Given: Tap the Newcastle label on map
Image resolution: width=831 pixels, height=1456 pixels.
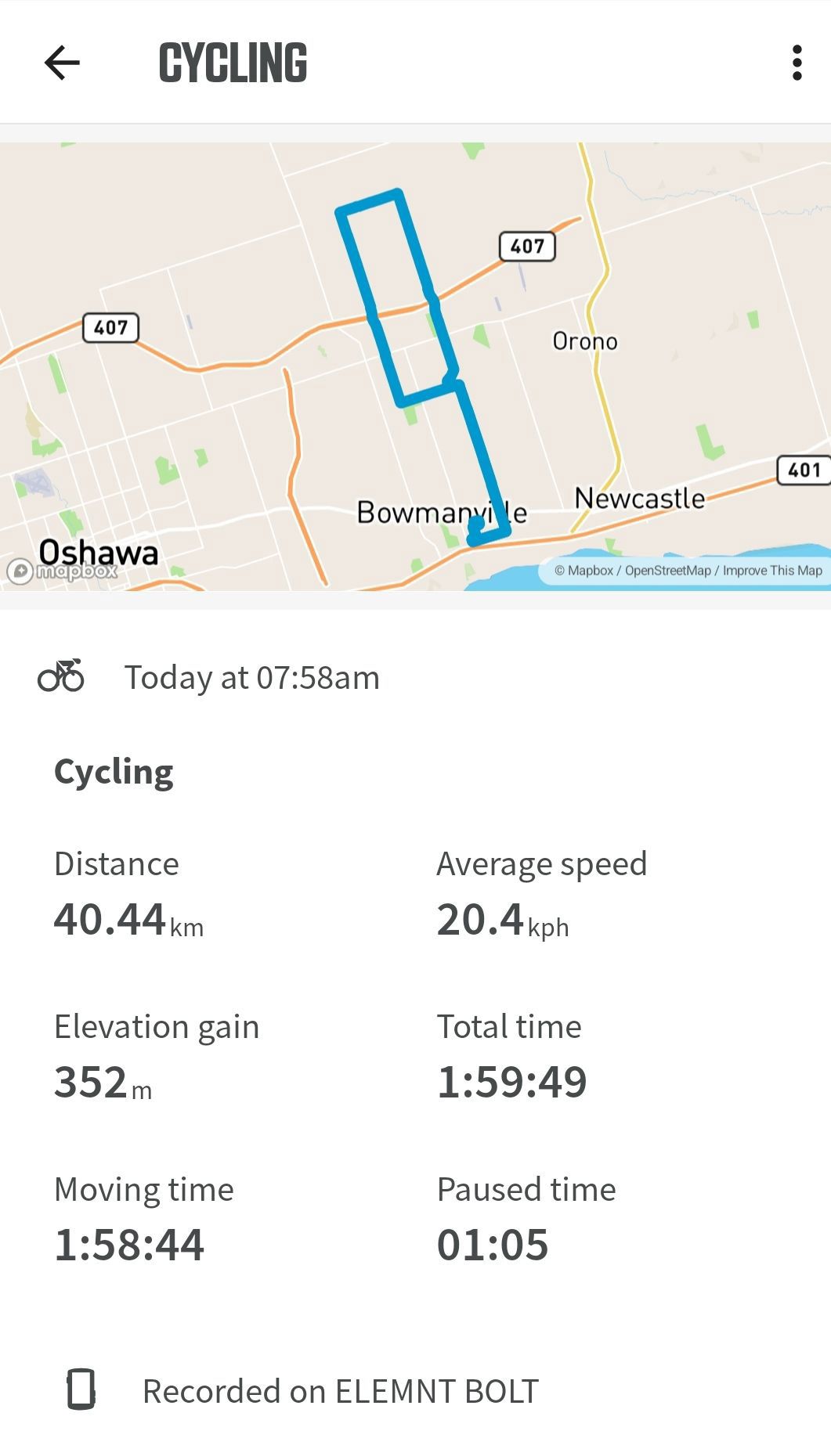Looking at the screenshot, I should [x=640, y=498].
